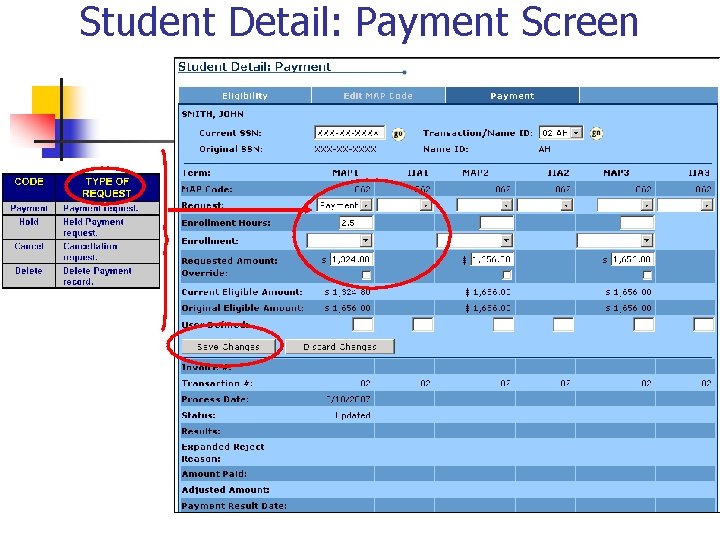
Task: Open the IIA3 Request dropdown
Action: coord(685,205)
